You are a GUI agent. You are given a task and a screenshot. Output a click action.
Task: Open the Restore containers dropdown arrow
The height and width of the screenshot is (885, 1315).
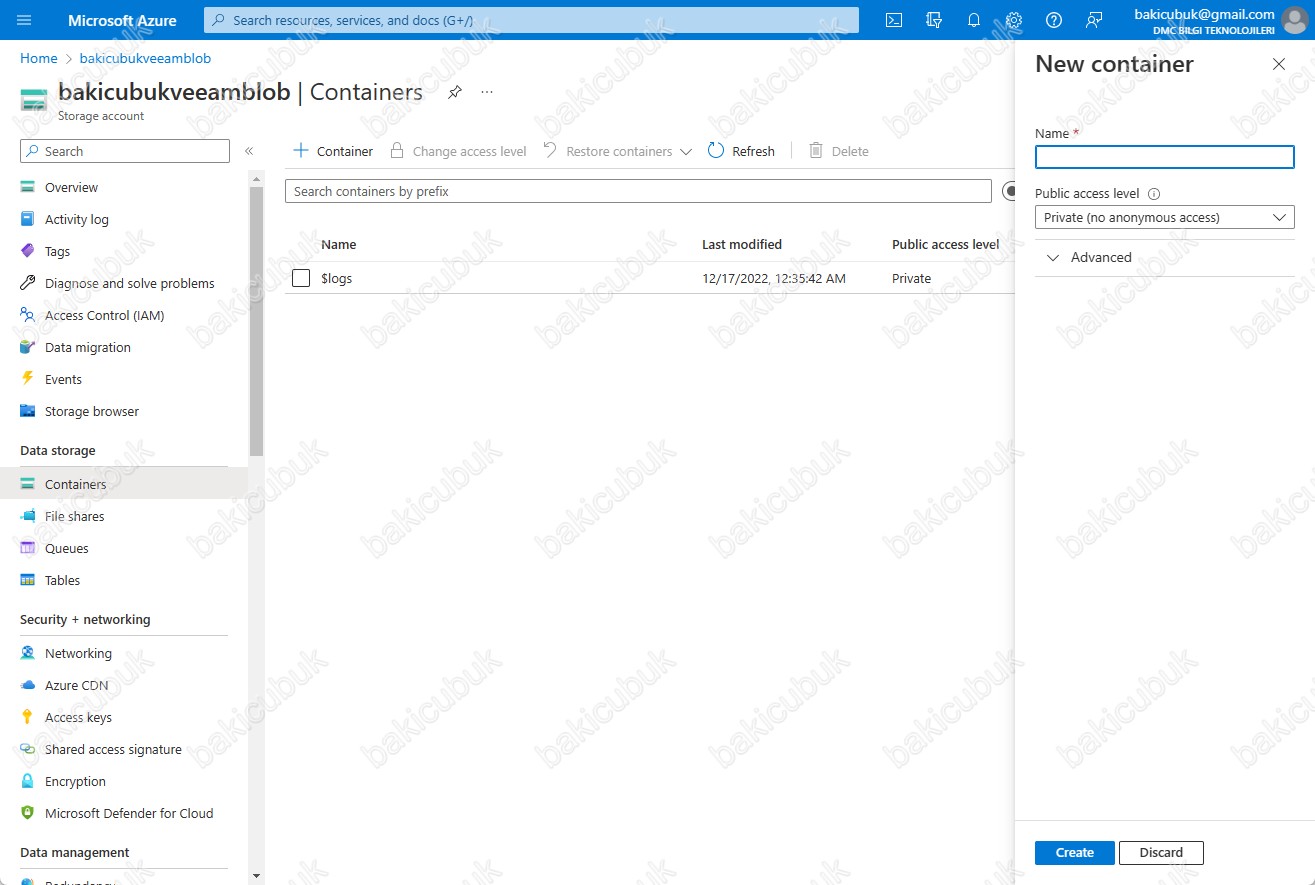685,152
